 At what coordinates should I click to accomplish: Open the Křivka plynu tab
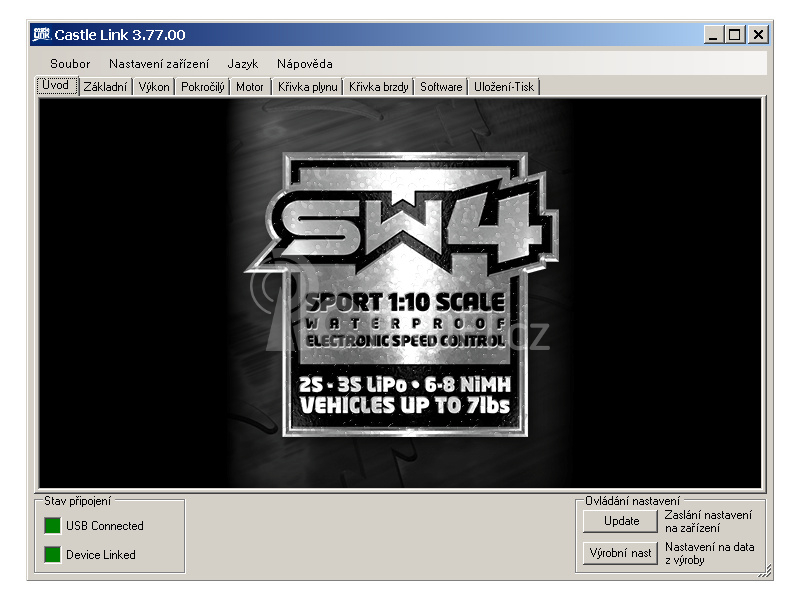(308, 87)
